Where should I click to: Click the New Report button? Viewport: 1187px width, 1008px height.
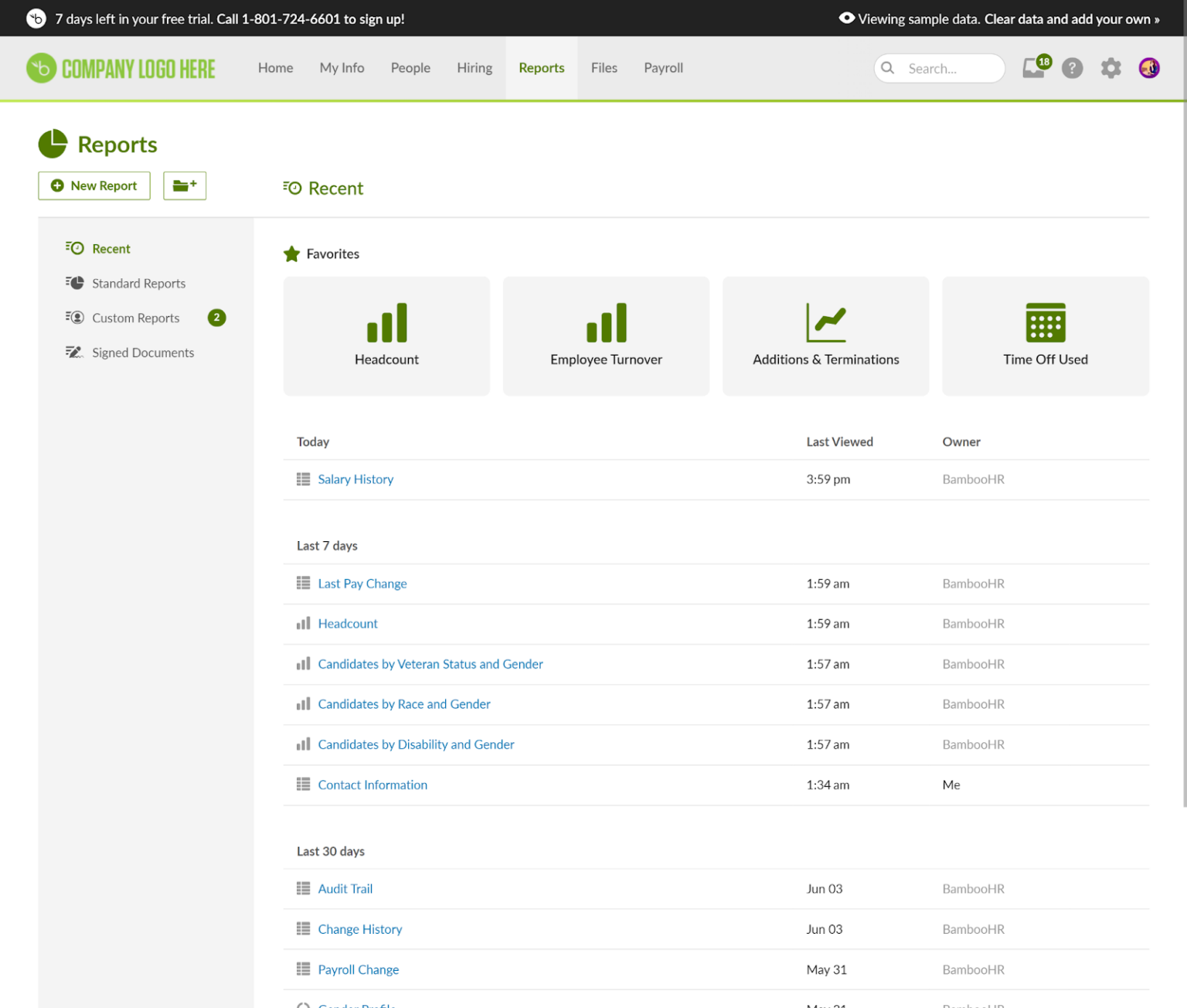pyautogui.click(x=94, y=186)
